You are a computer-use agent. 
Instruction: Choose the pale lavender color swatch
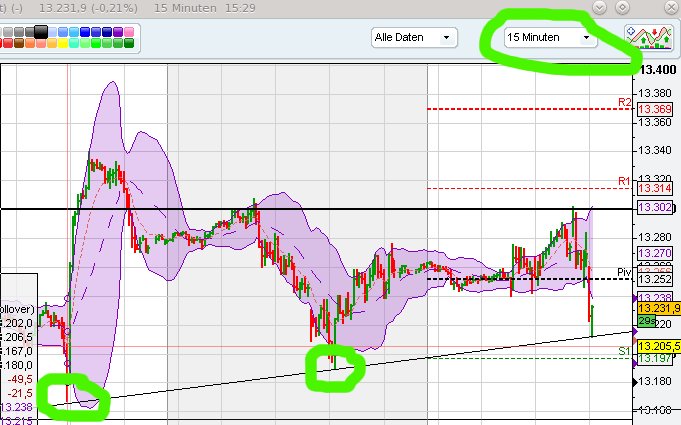click(52, 32)
